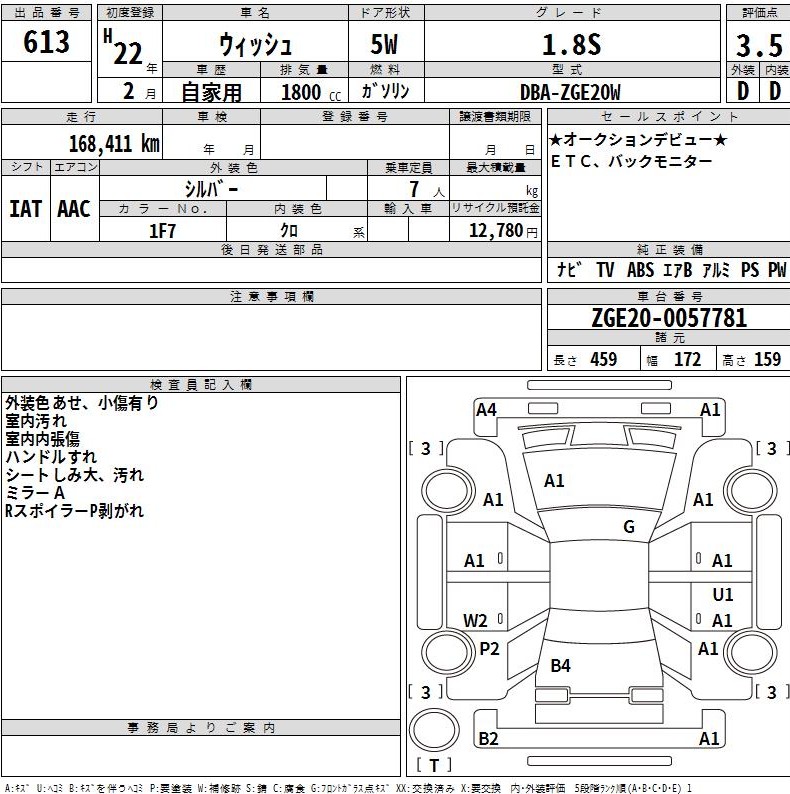Click the lot number 613

click(46, 42)
